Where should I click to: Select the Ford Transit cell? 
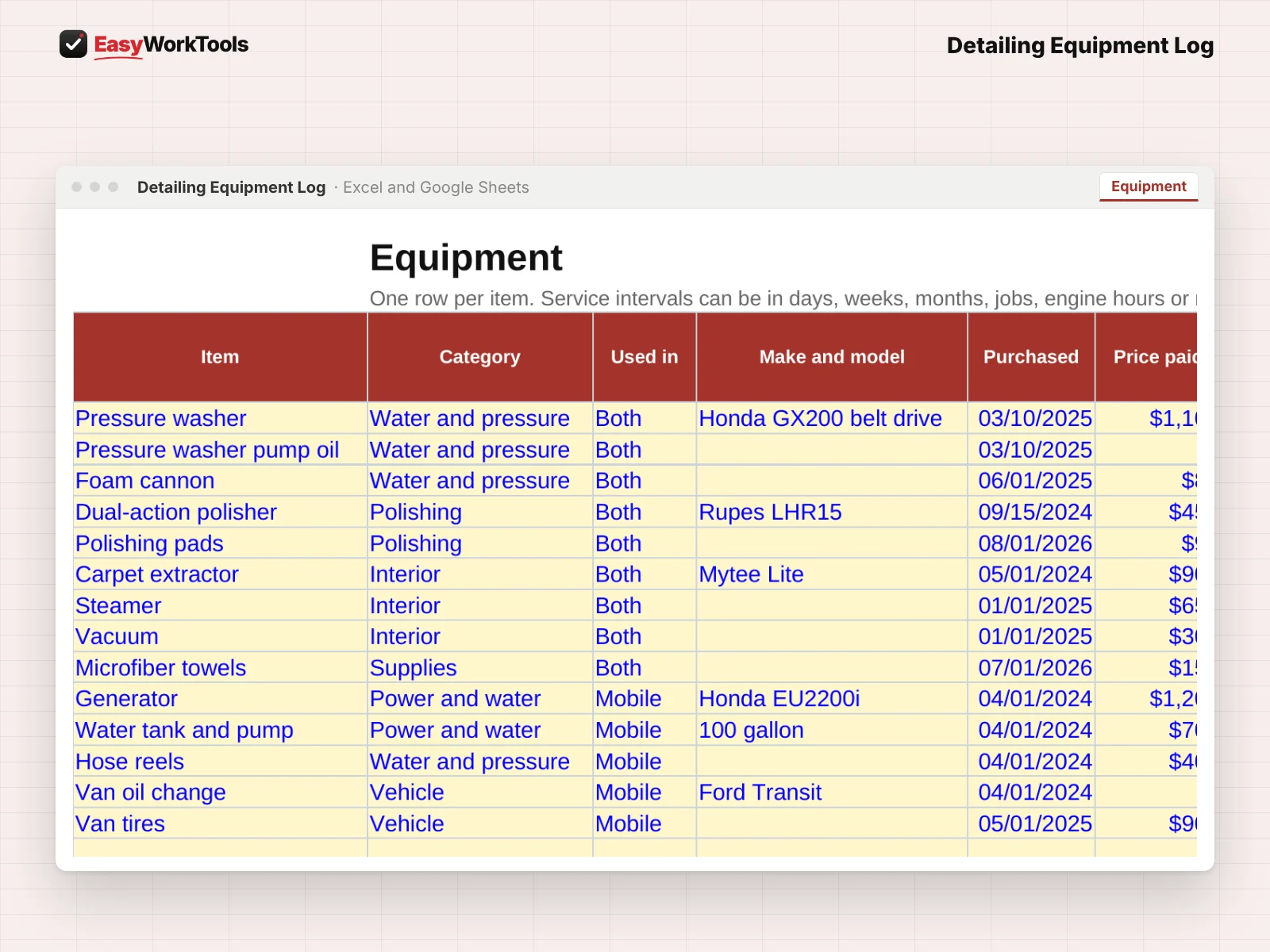tap(832, 793)
